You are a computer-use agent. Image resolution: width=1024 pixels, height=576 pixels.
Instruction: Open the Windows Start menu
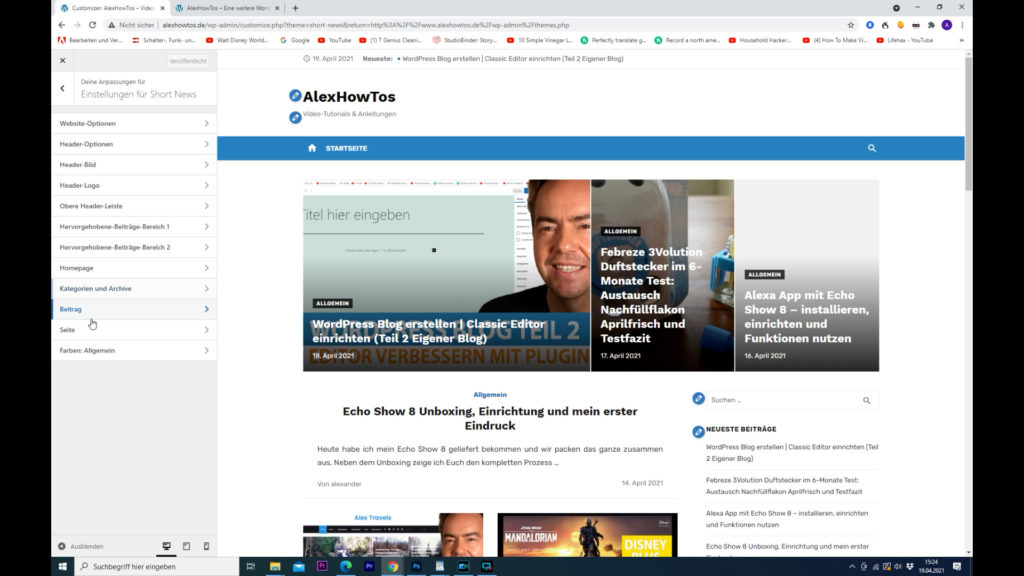click(63, 566)
